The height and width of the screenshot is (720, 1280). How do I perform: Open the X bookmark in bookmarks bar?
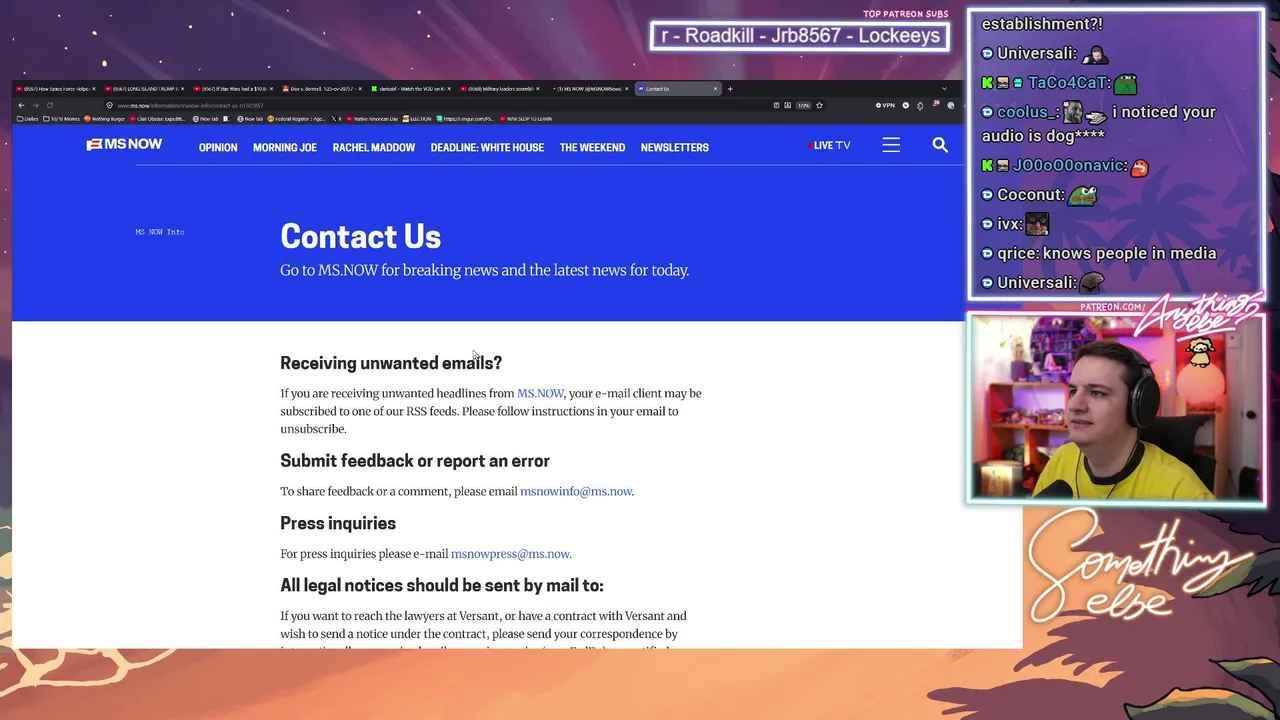[335, 119]
